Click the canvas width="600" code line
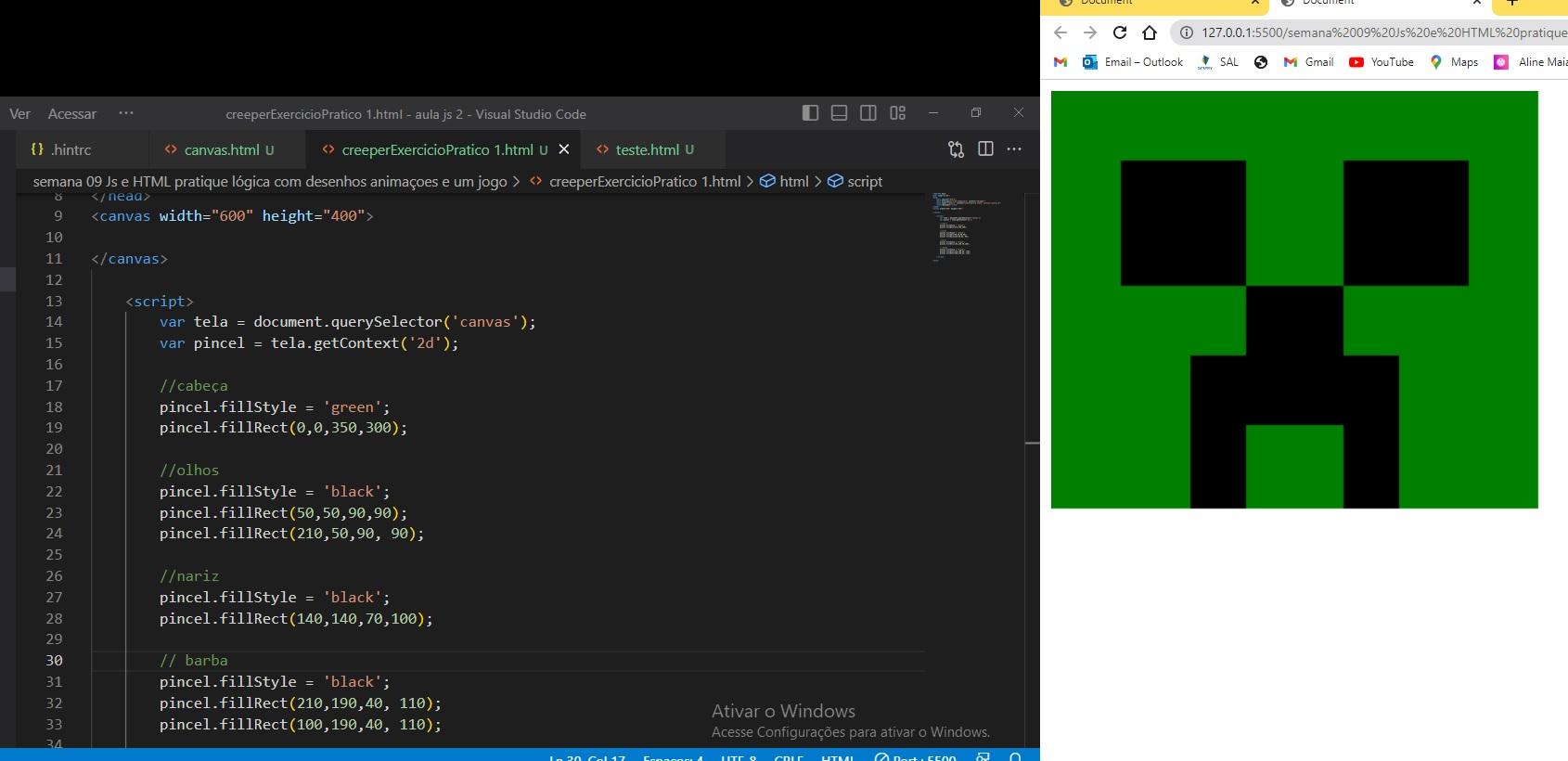Viewport: 1568px width, 761px height. point(232,215)
